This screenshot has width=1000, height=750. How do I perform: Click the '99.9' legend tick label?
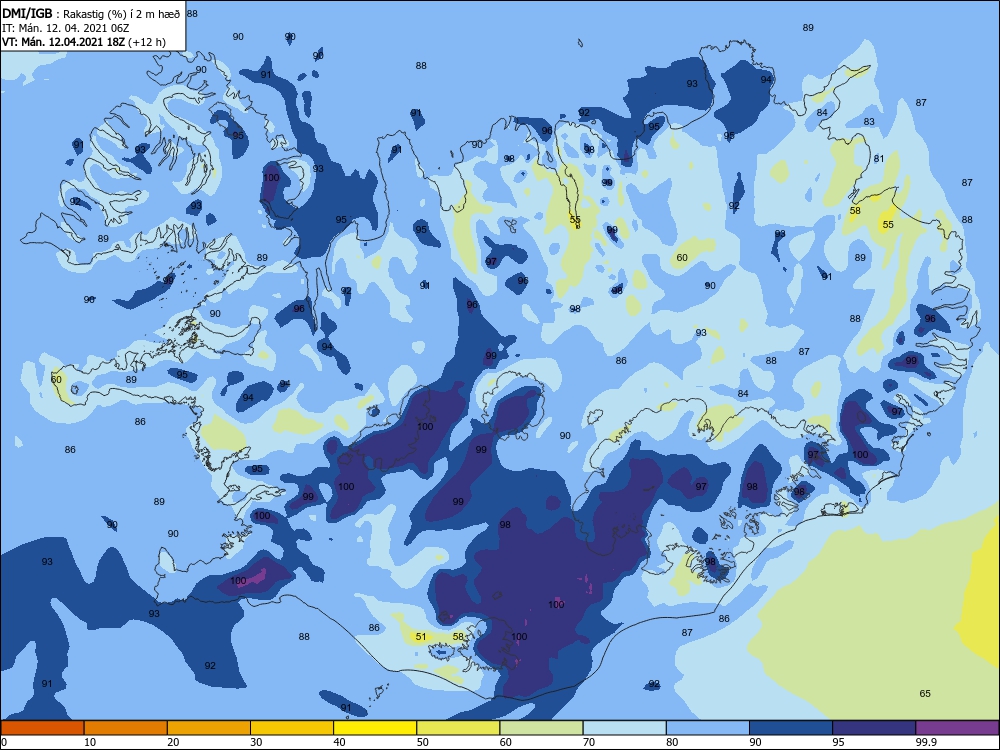tap(925, 742)
